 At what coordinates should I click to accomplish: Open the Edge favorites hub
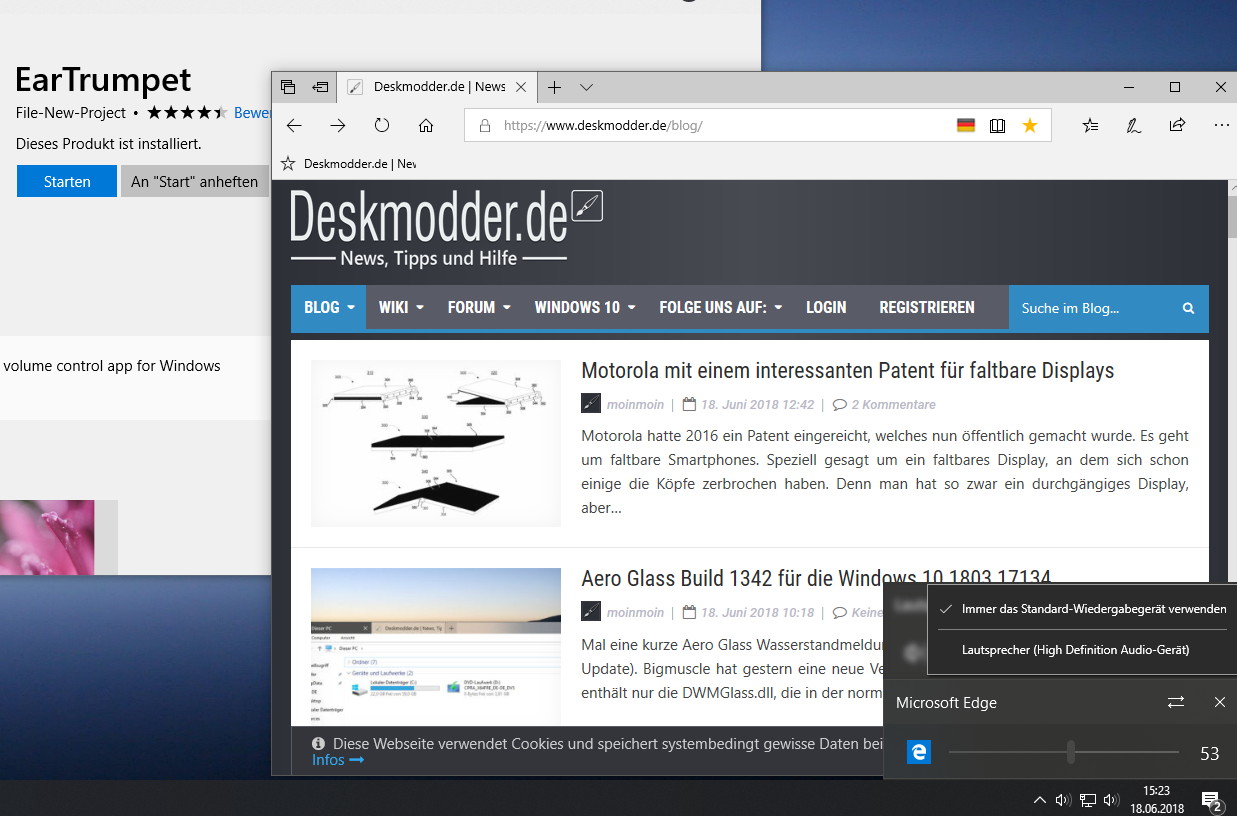(1090, 125)
